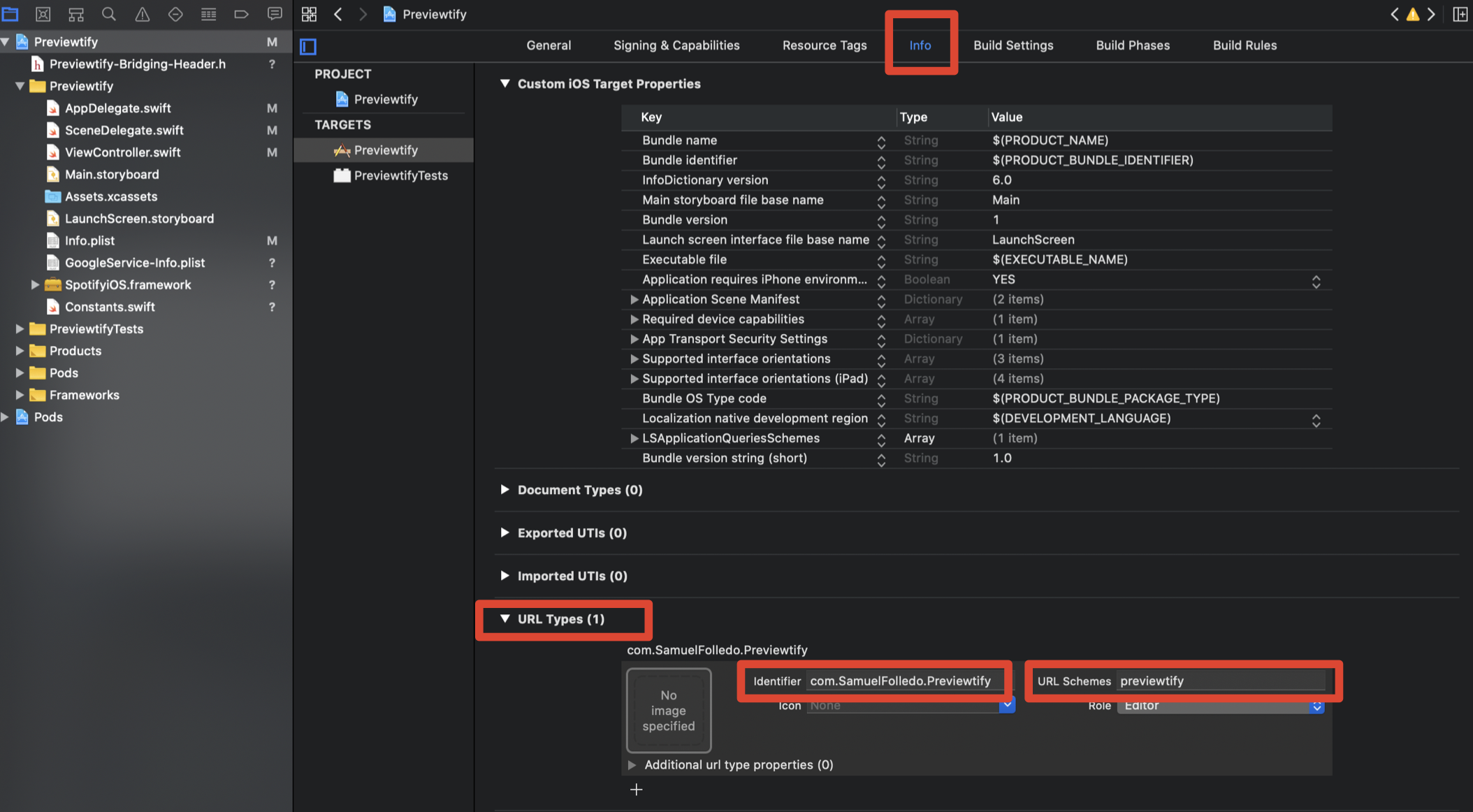
Task: Toggle the Application requires iPhone environment value stepper
Action: (x=1316, y=281)
